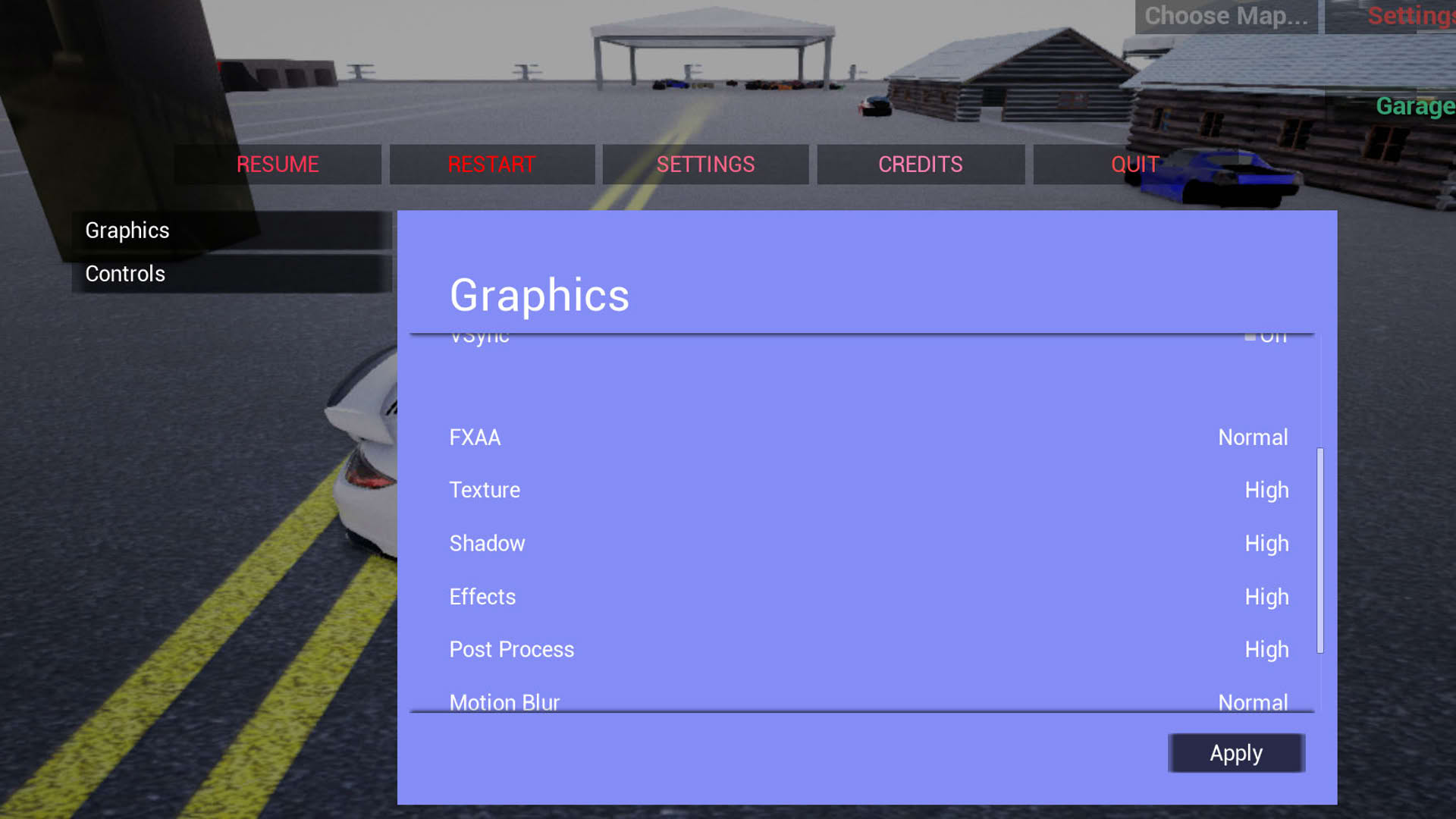Click the RESTART menu button
Screen dimensions: 1456x819
point(492,165)
